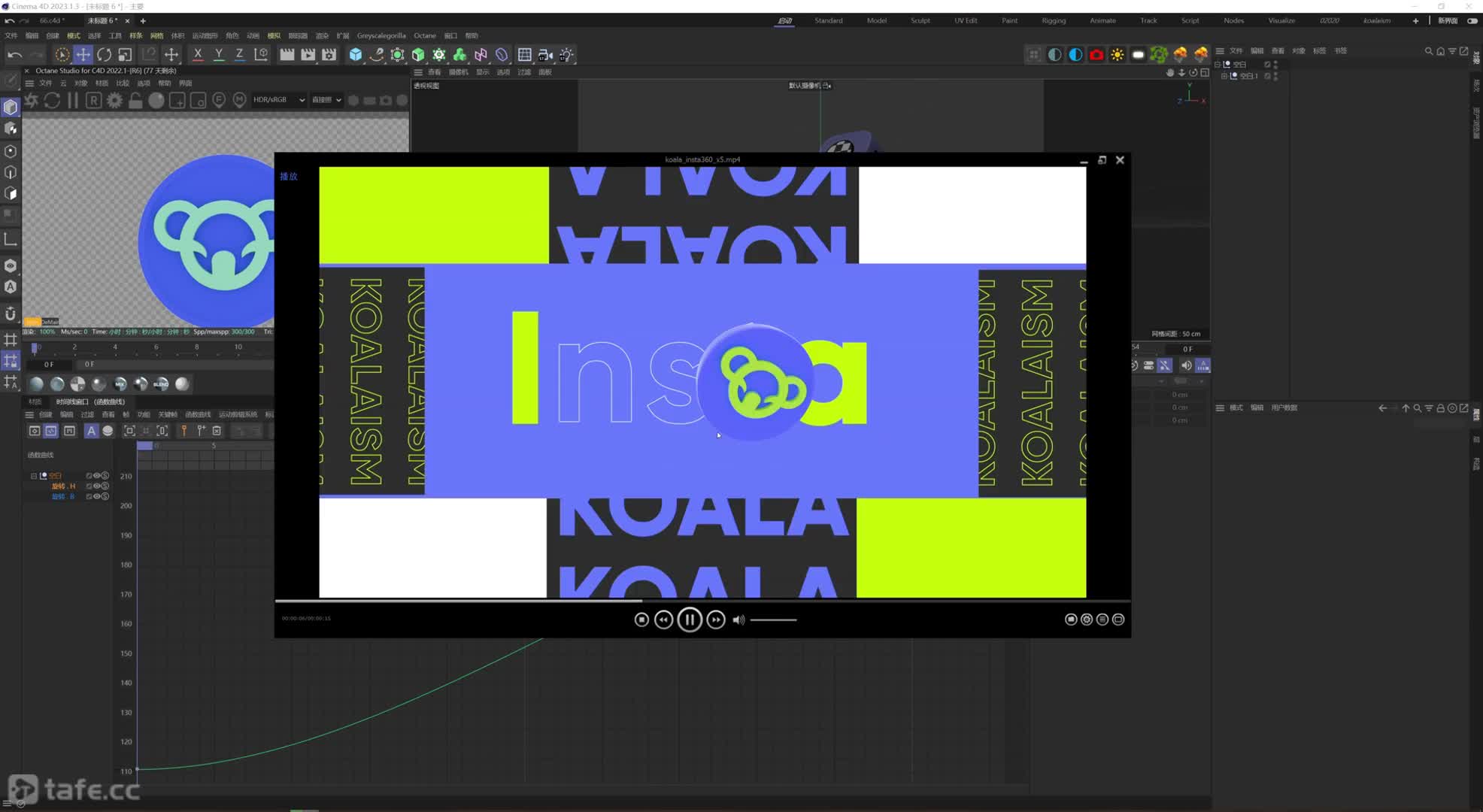Open Octane Live Viewer hamburger menu
Image resolution: width=1483 pixels, height=812 pixels.
pos(29,83)
